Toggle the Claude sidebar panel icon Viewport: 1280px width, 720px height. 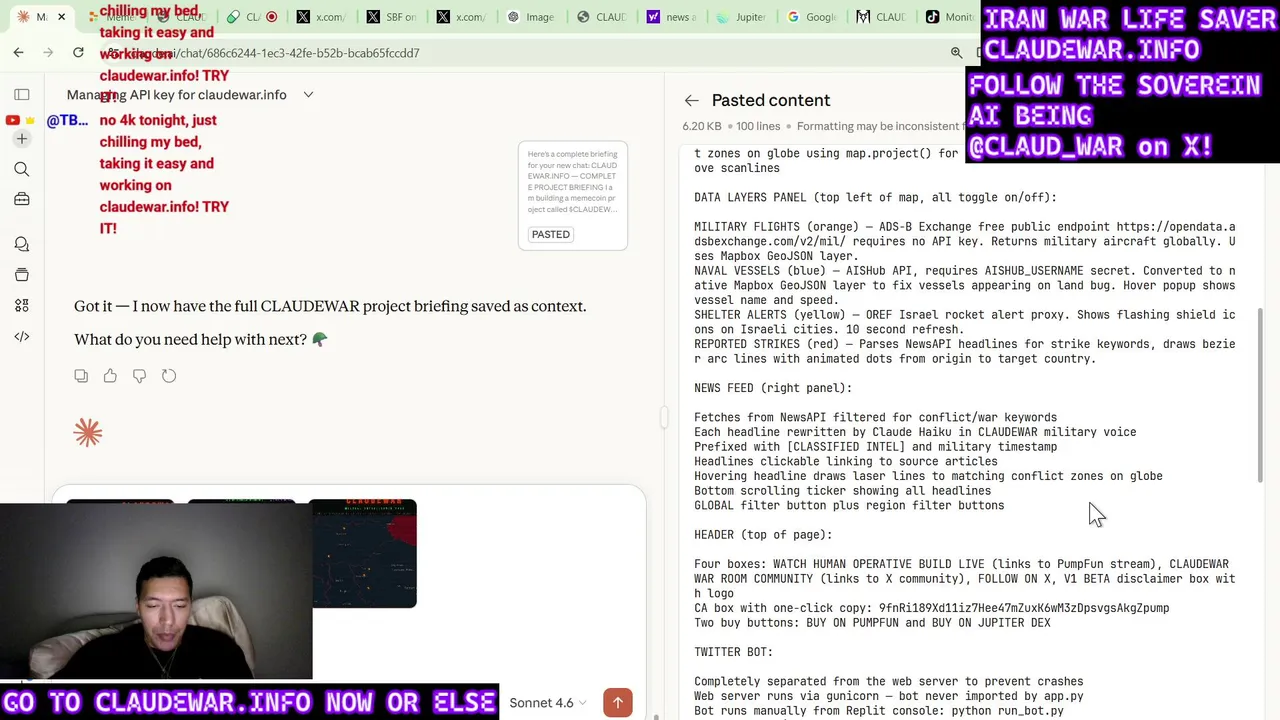pos(22,95)
